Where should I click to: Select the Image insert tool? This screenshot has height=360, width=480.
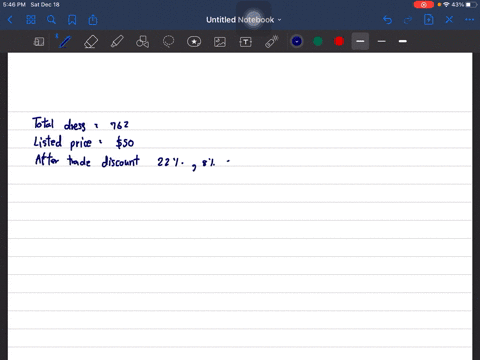(x=220, y=42)
